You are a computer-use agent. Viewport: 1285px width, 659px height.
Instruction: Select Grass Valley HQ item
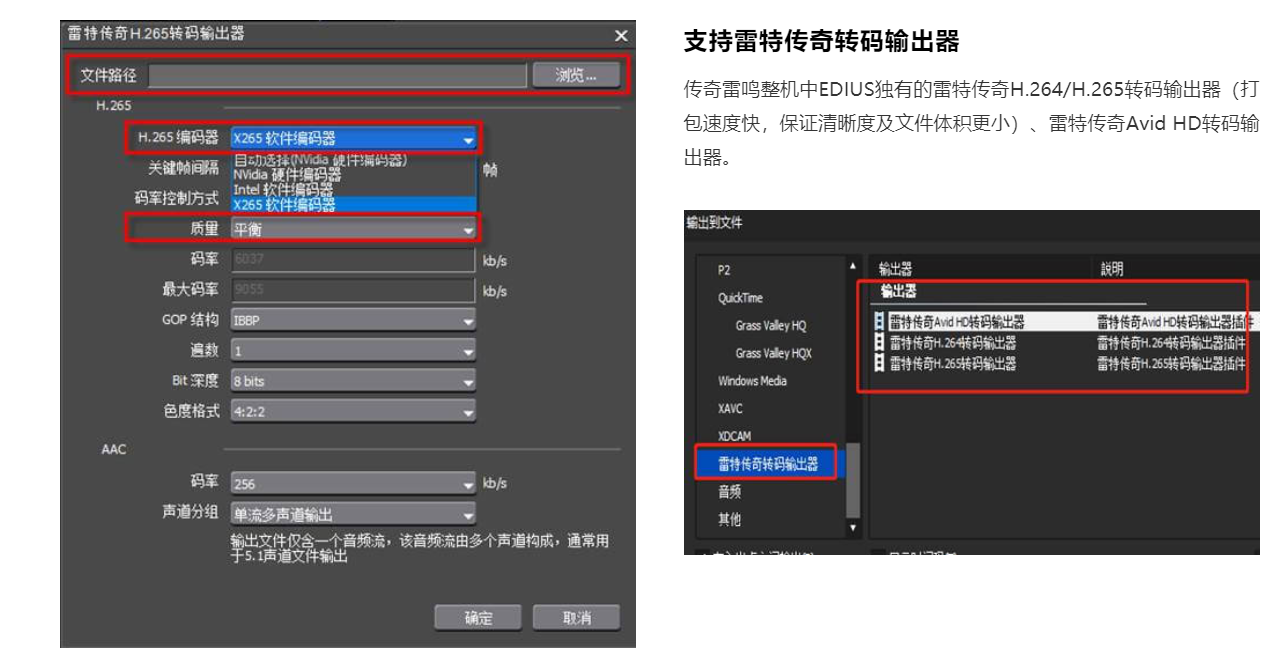771,326
